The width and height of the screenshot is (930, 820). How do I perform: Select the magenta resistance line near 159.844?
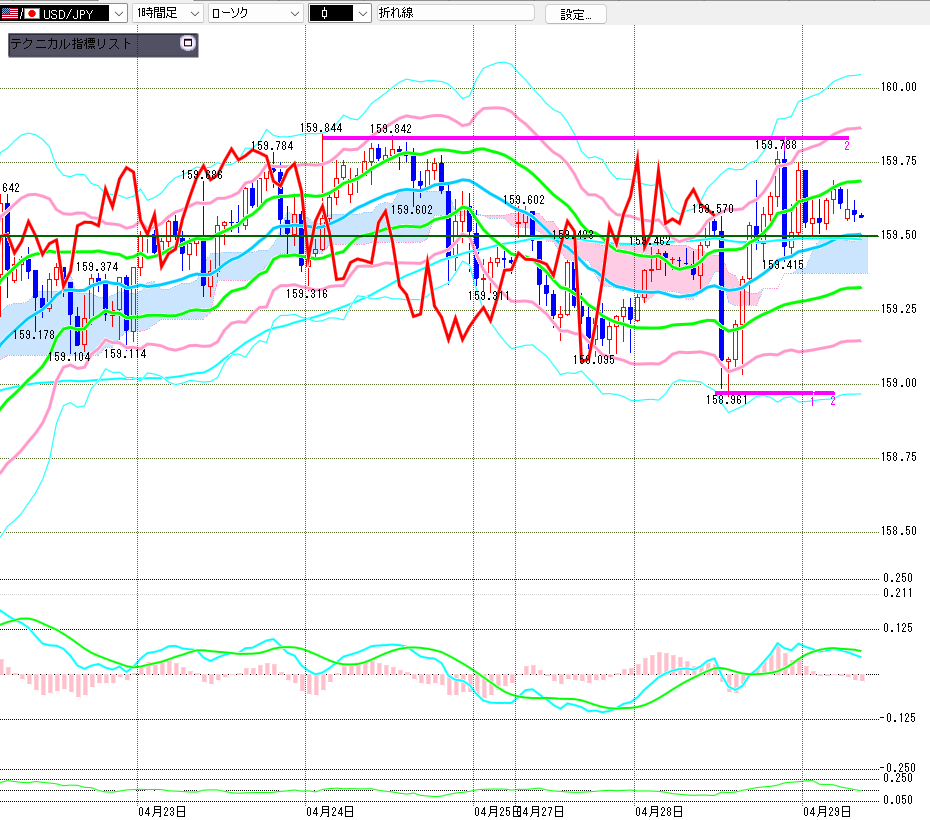(x=580, y=137)
